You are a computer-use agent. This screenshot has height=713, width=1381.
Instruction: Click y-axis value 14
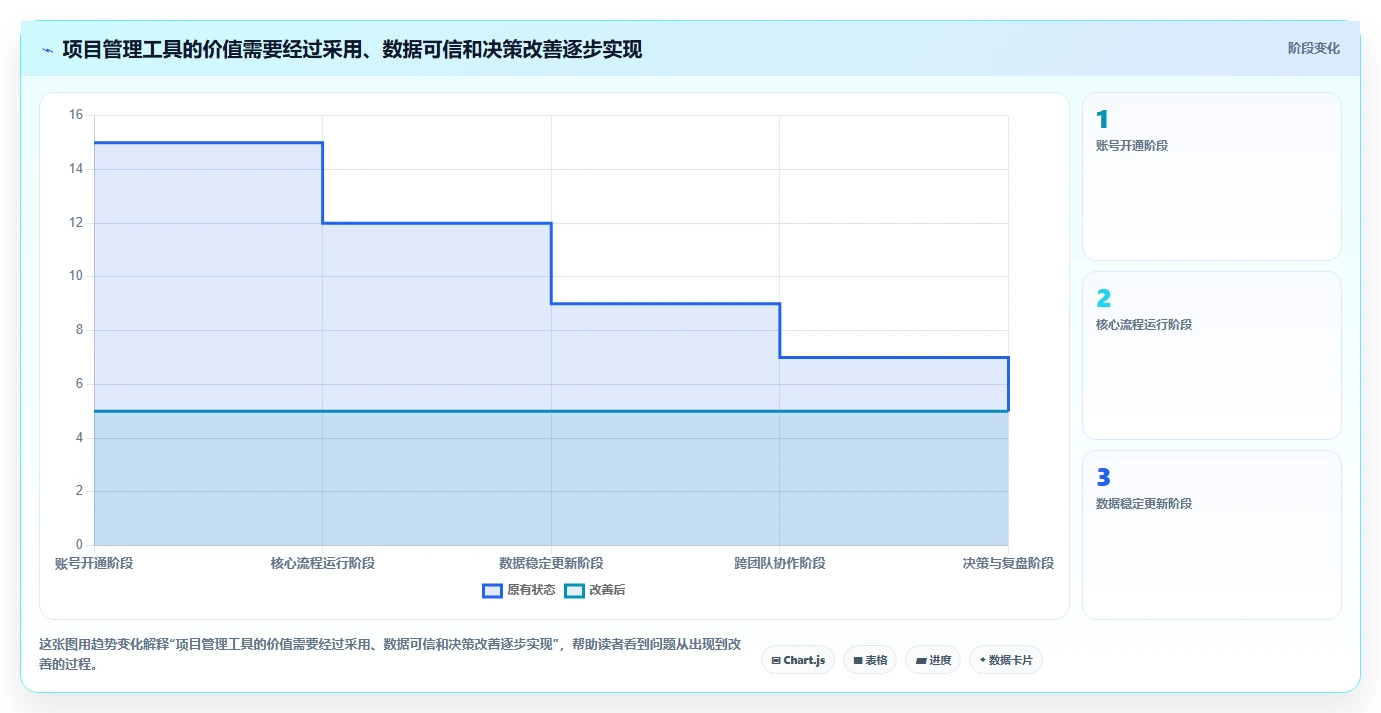(76, 169)
